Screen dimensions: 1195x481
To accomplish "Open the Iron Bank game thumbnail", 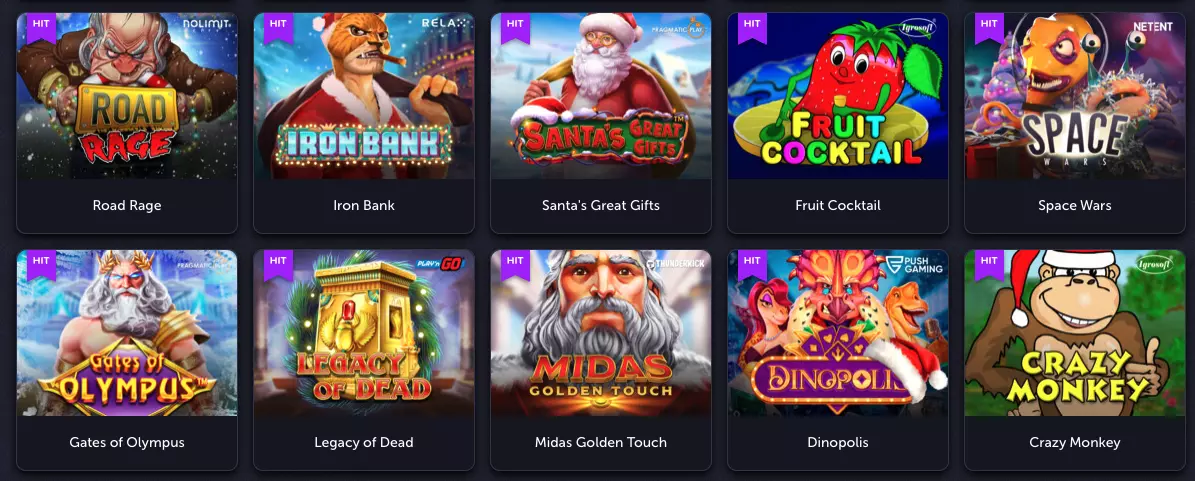I will click(364, 96).
